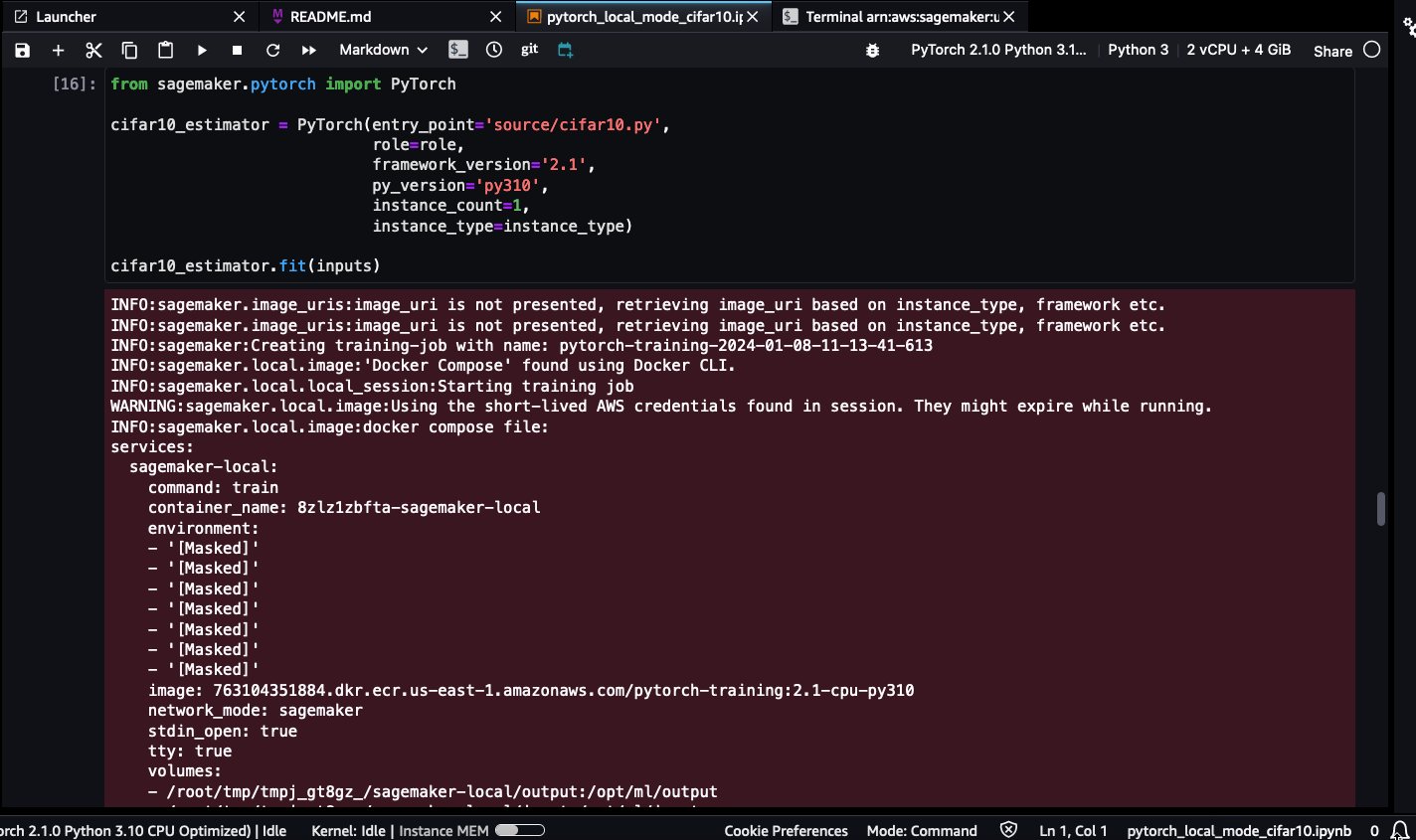Screen dimensions: 1416x840
Task: Click pytorch_local_mode_cifar10.ipynb in status bar
Action: point(1239,831)
